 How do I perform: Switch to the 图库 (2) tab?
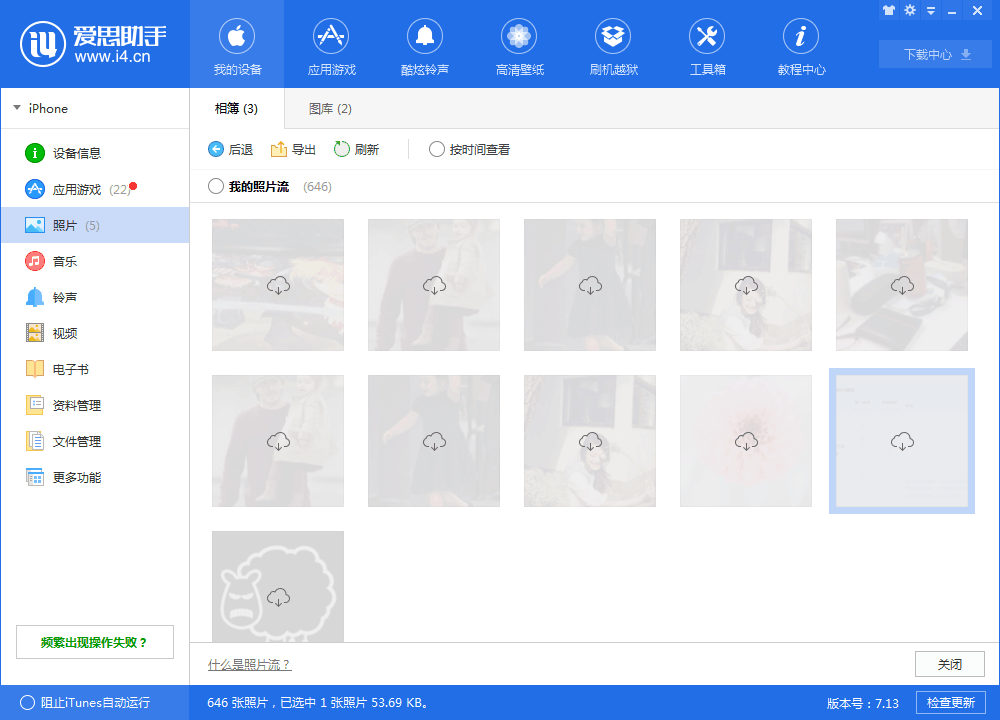330,108
